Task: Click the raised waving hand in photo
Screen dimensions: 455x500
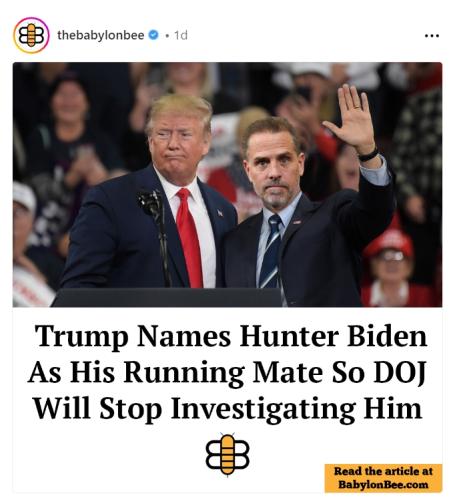Action: [x=352, y=119]
